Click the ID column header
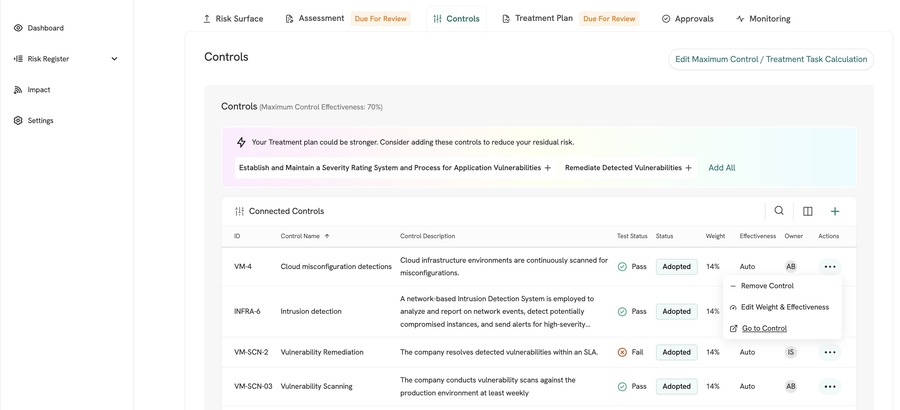Screen dimensions: 900x410 point(237,236)
